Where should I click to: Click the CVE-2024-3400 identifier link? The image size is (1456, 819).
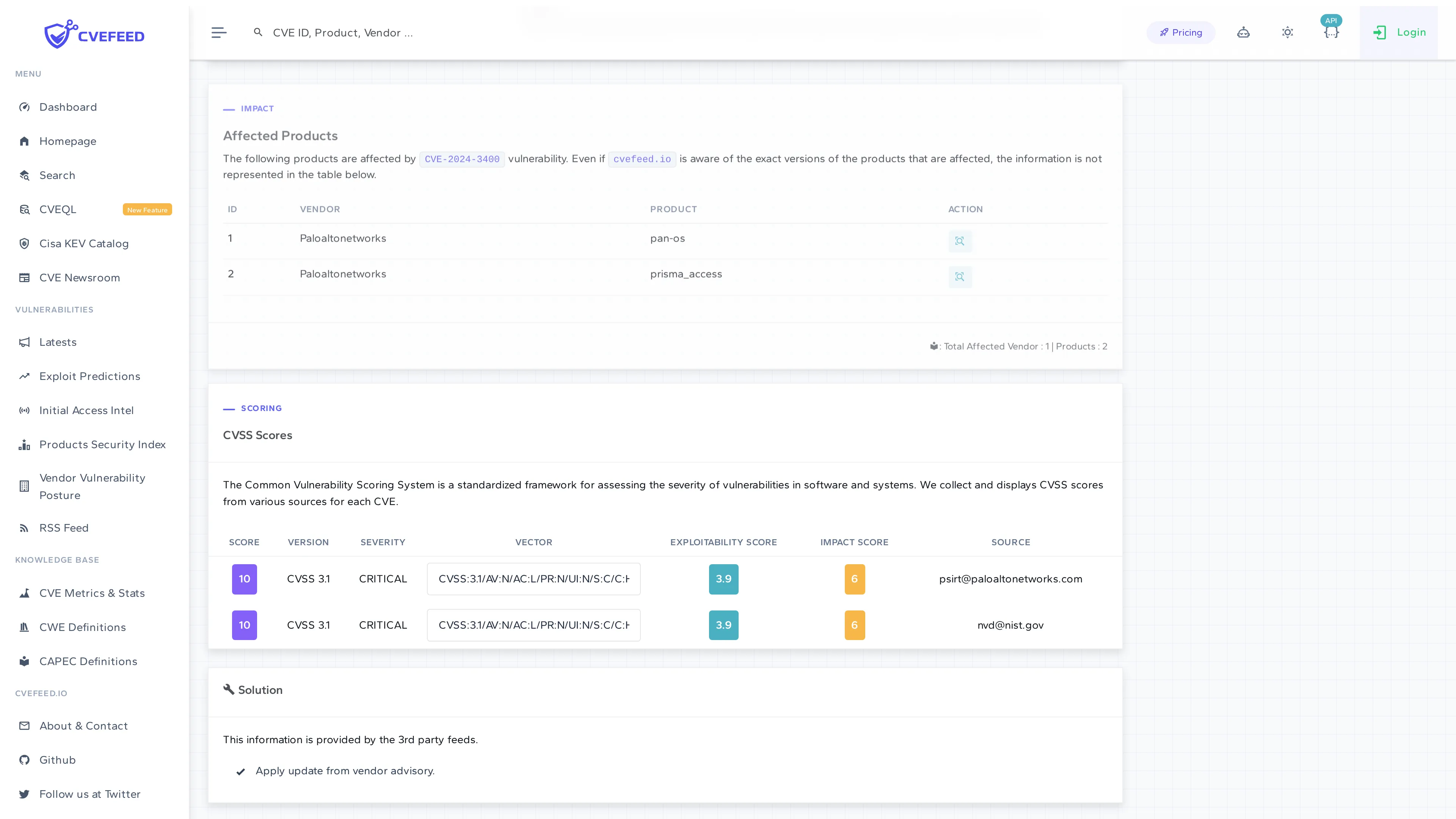pyautogui.click(x=462, y=159)
